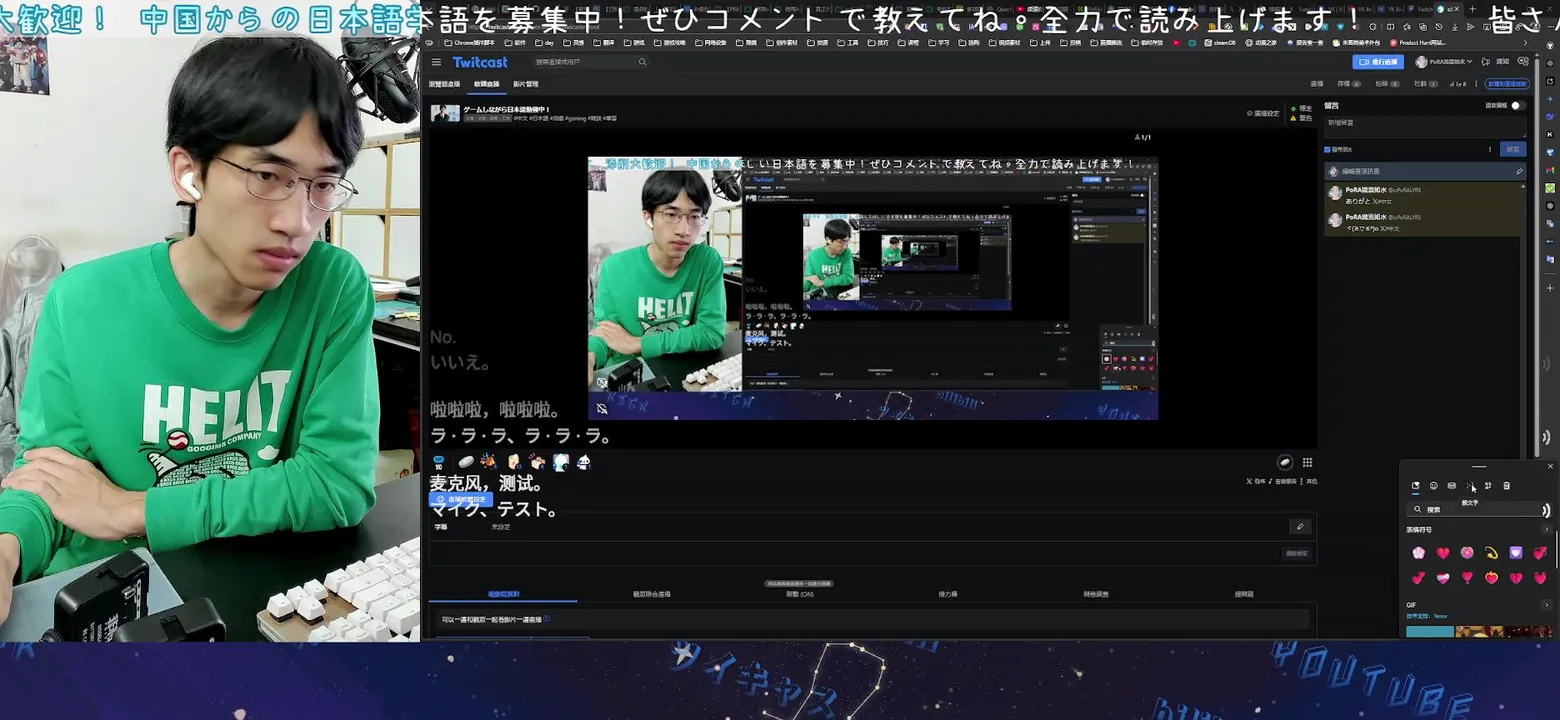Click the broadcast thumbnail beside stream title

(445, 113)
